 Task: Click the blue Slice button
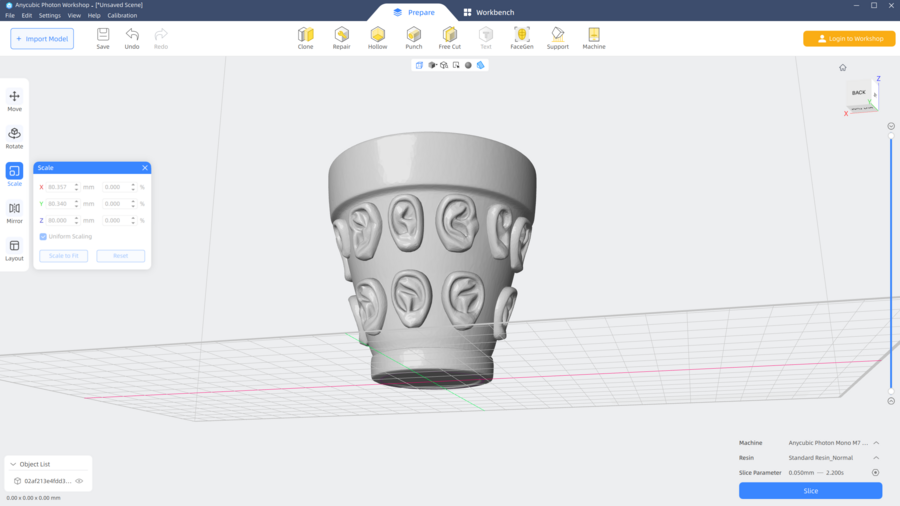(810, 491)
